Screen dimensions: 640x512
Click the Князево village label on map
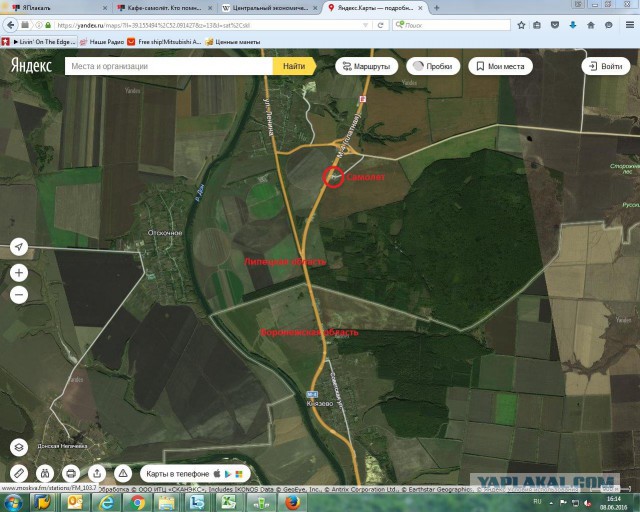pos(320,403)
